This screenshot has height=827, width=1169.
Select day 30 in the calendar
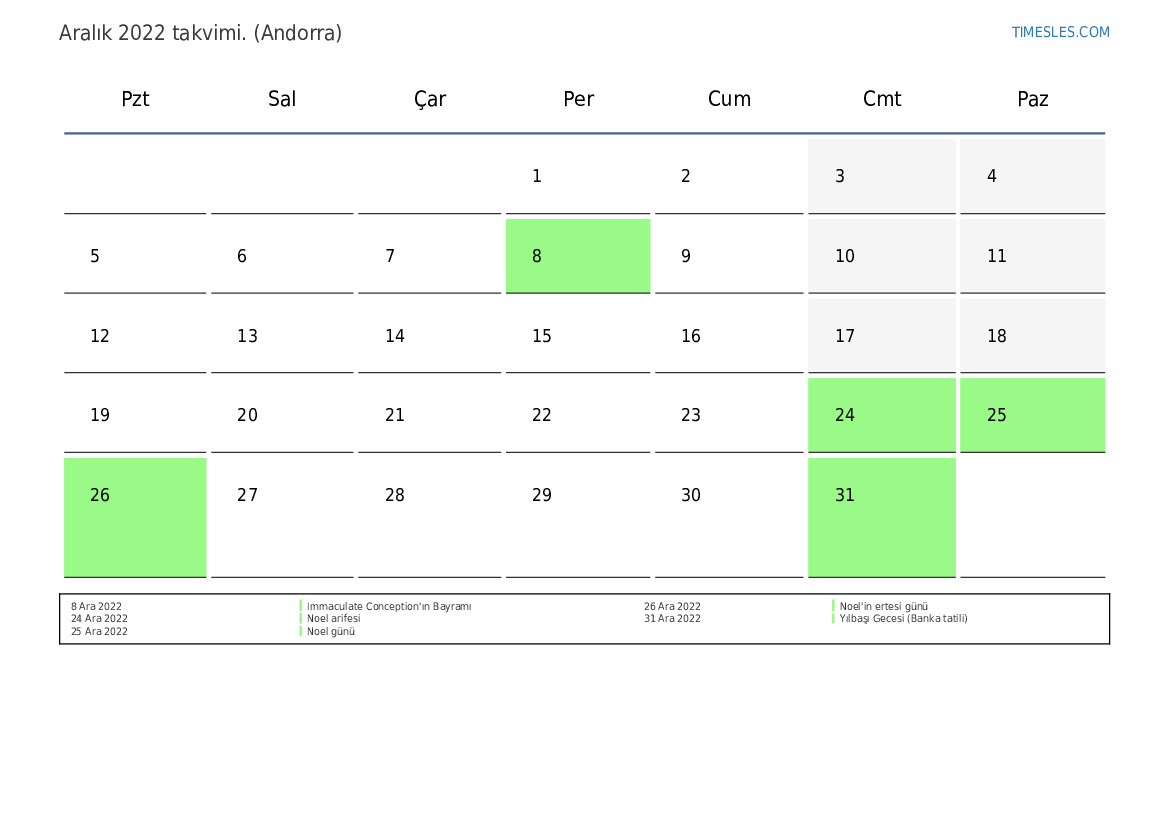[x=729, y=517]
